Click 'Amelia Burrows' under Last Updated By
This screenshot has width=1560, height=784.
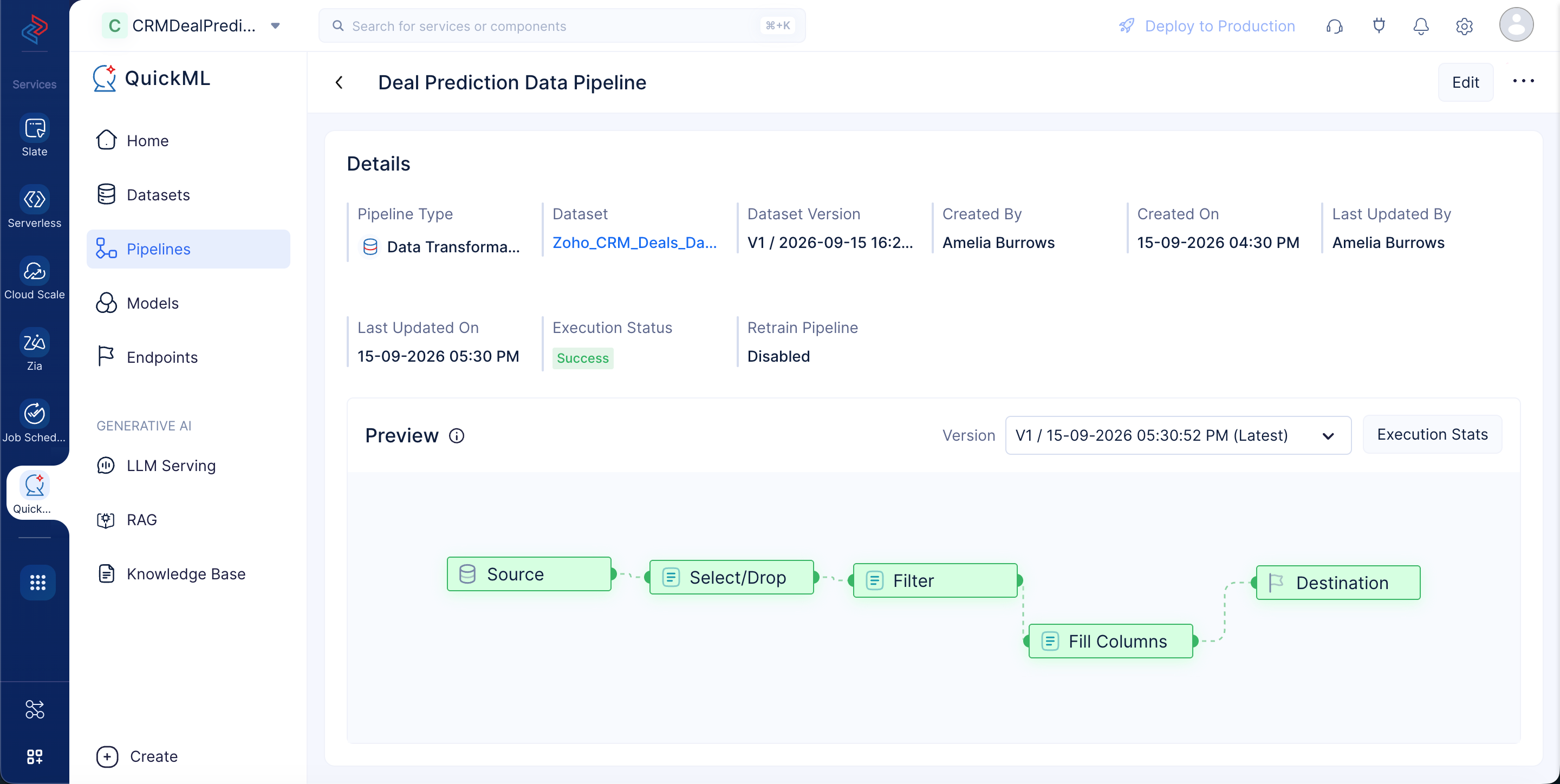pos(1388,242)
